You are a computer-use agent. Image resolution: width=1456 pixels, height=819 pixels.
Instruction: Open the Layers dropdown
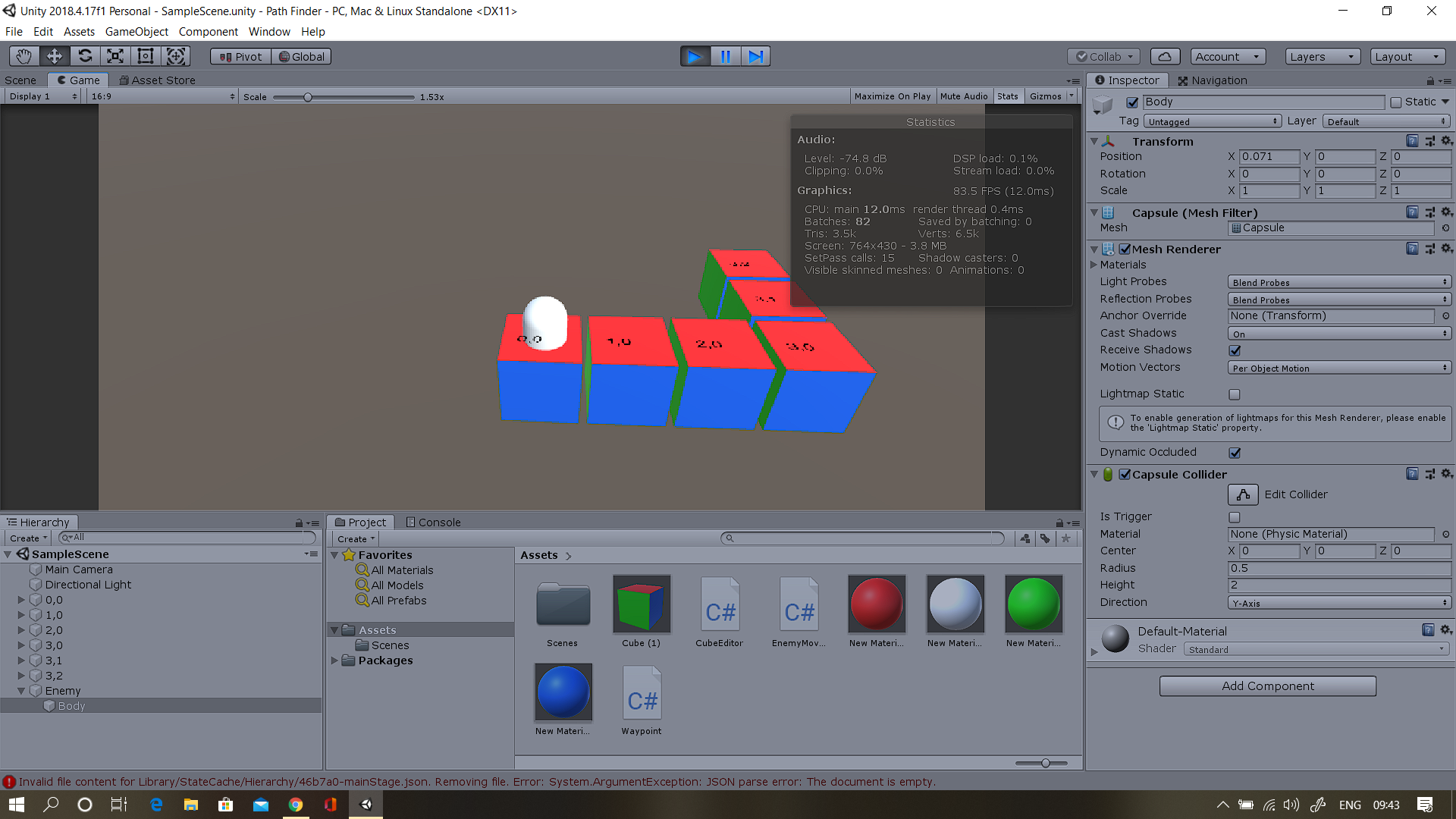1323,56
